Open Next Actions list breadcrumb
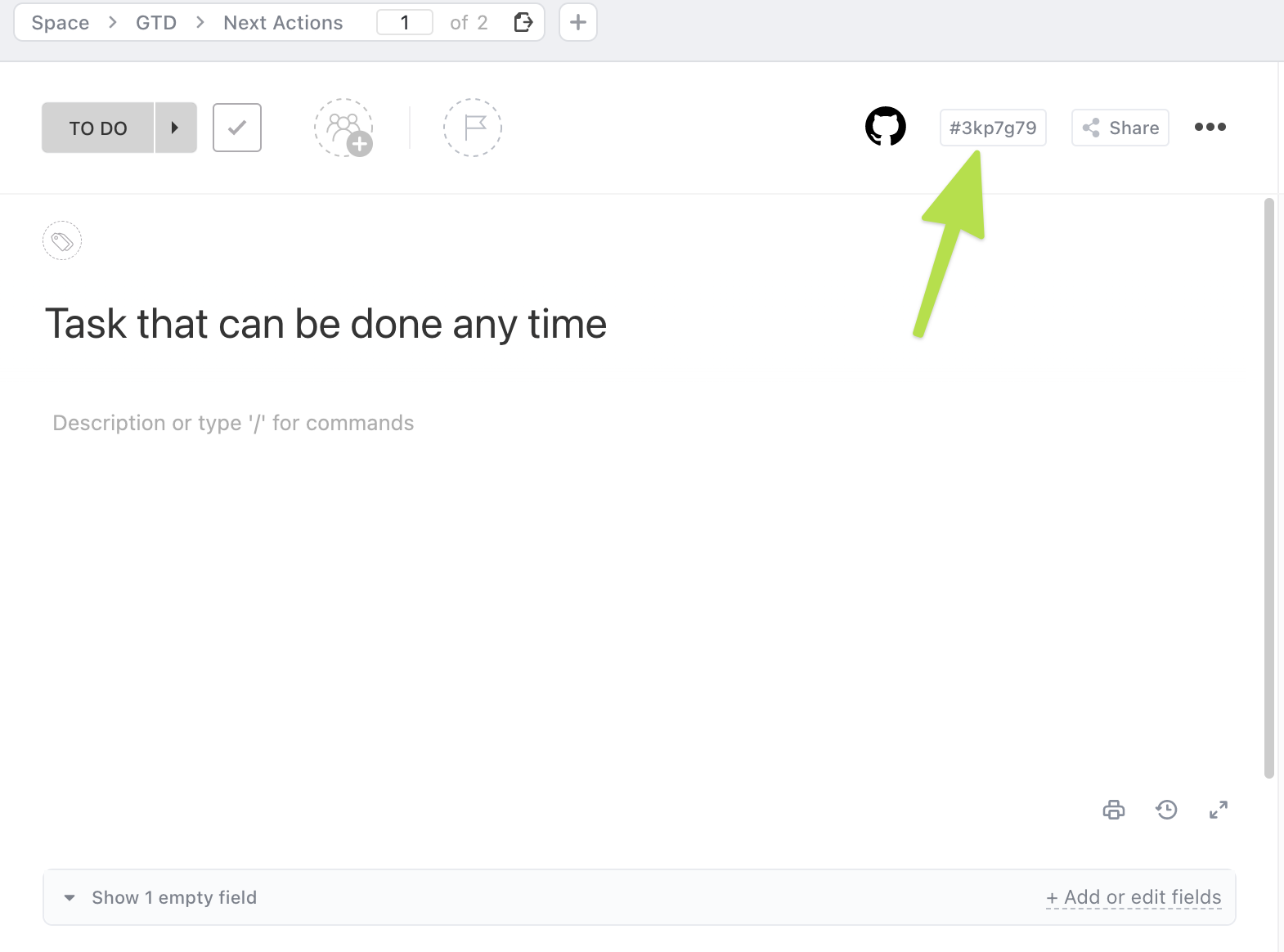 (x=283, y=23)
